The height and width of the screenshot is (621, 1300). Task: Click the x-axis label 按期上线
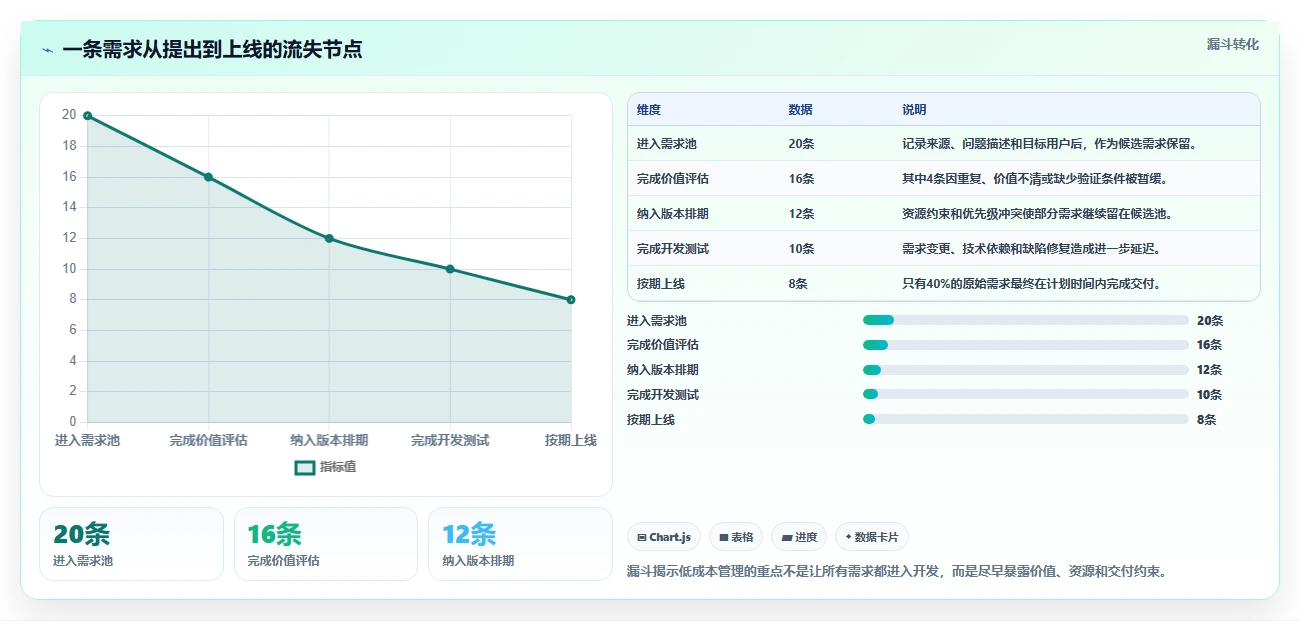click(x=571, y=440)
